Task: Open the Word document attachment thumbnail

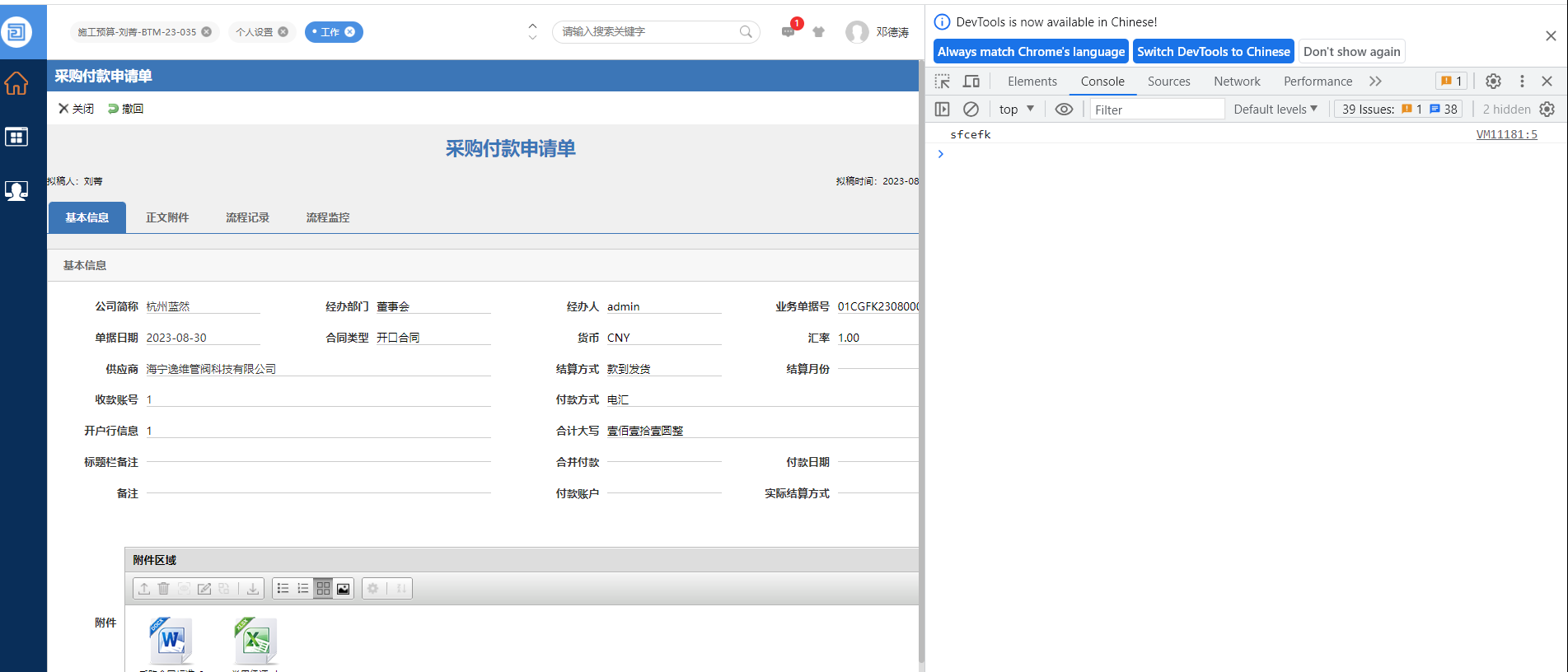Action: pyautogui.click(x=171, y=641)
